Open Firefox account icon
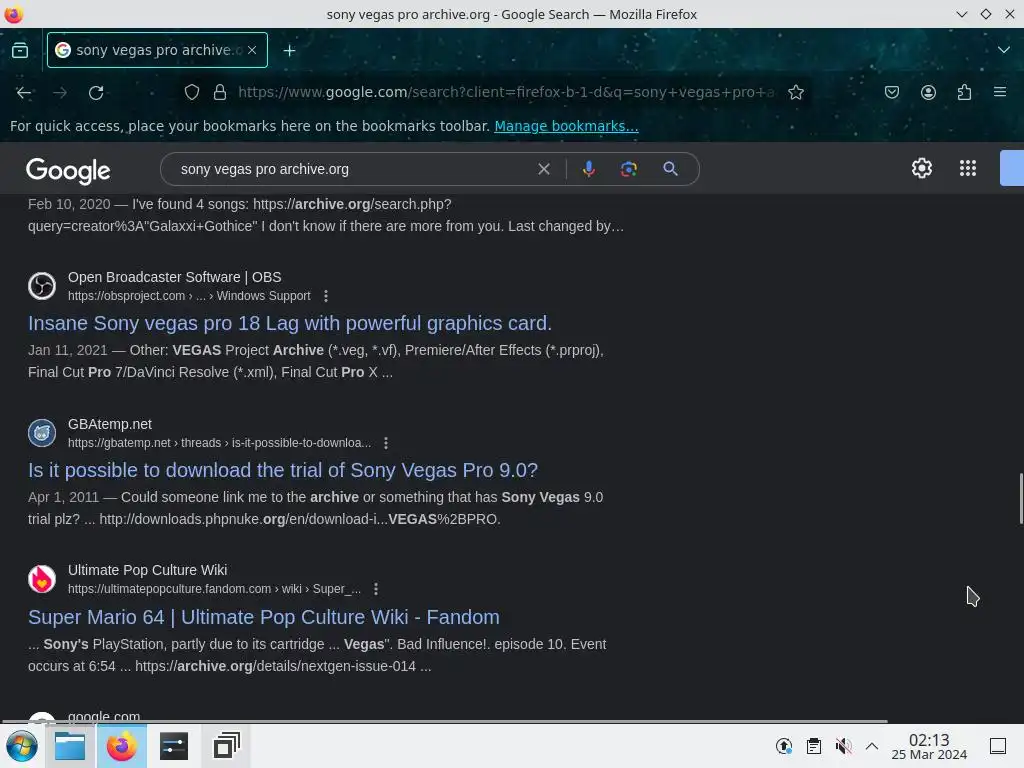 pyautogui.click(x=928, y=92)
